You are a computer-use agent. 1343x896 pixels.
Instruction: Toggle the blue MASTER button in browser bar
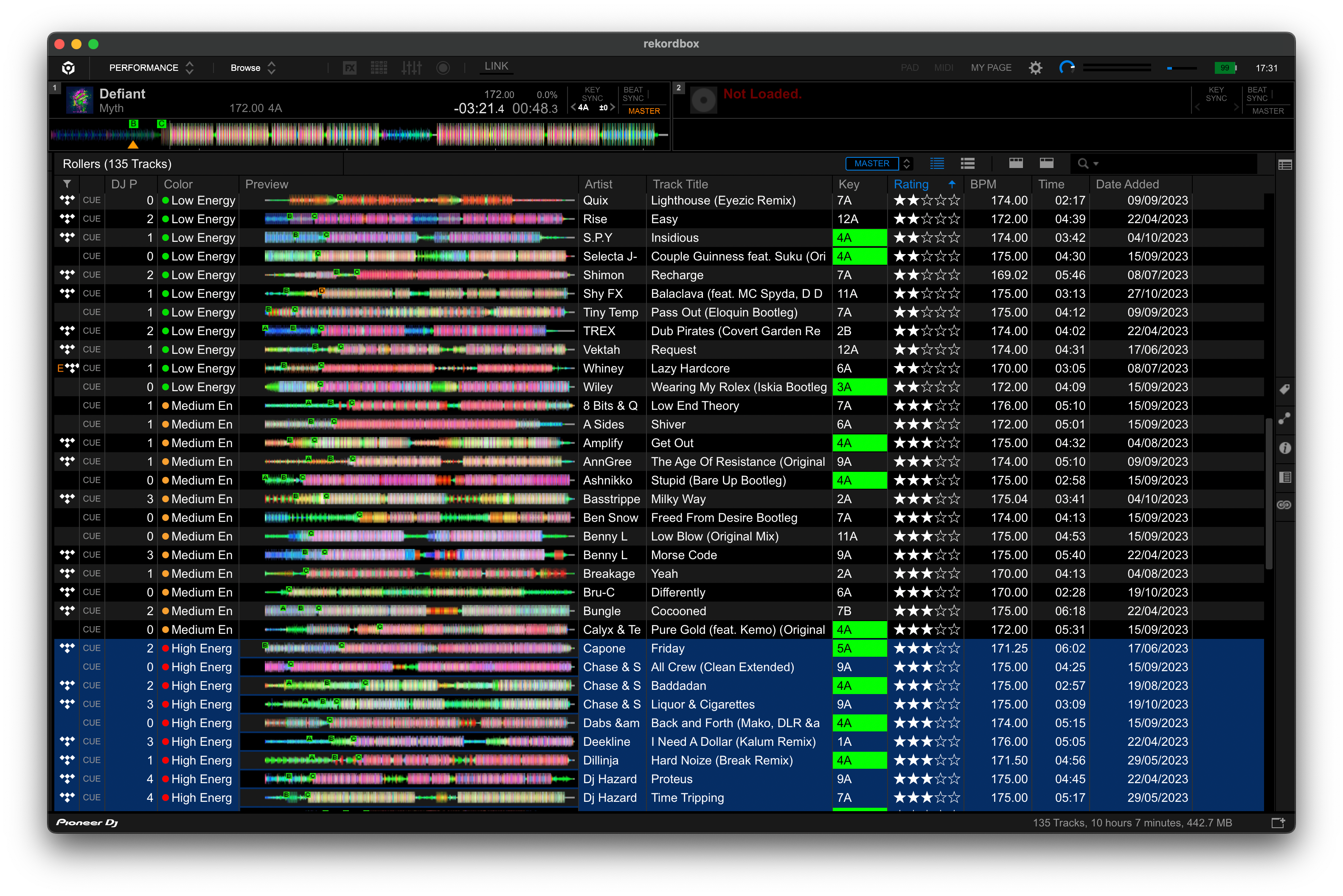[871, 163]
